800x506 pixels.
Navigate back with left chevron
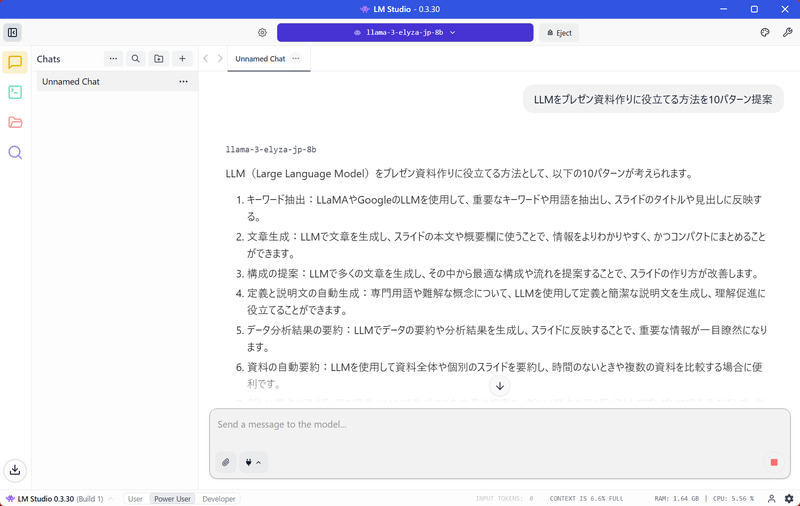[x=206, y=59]
